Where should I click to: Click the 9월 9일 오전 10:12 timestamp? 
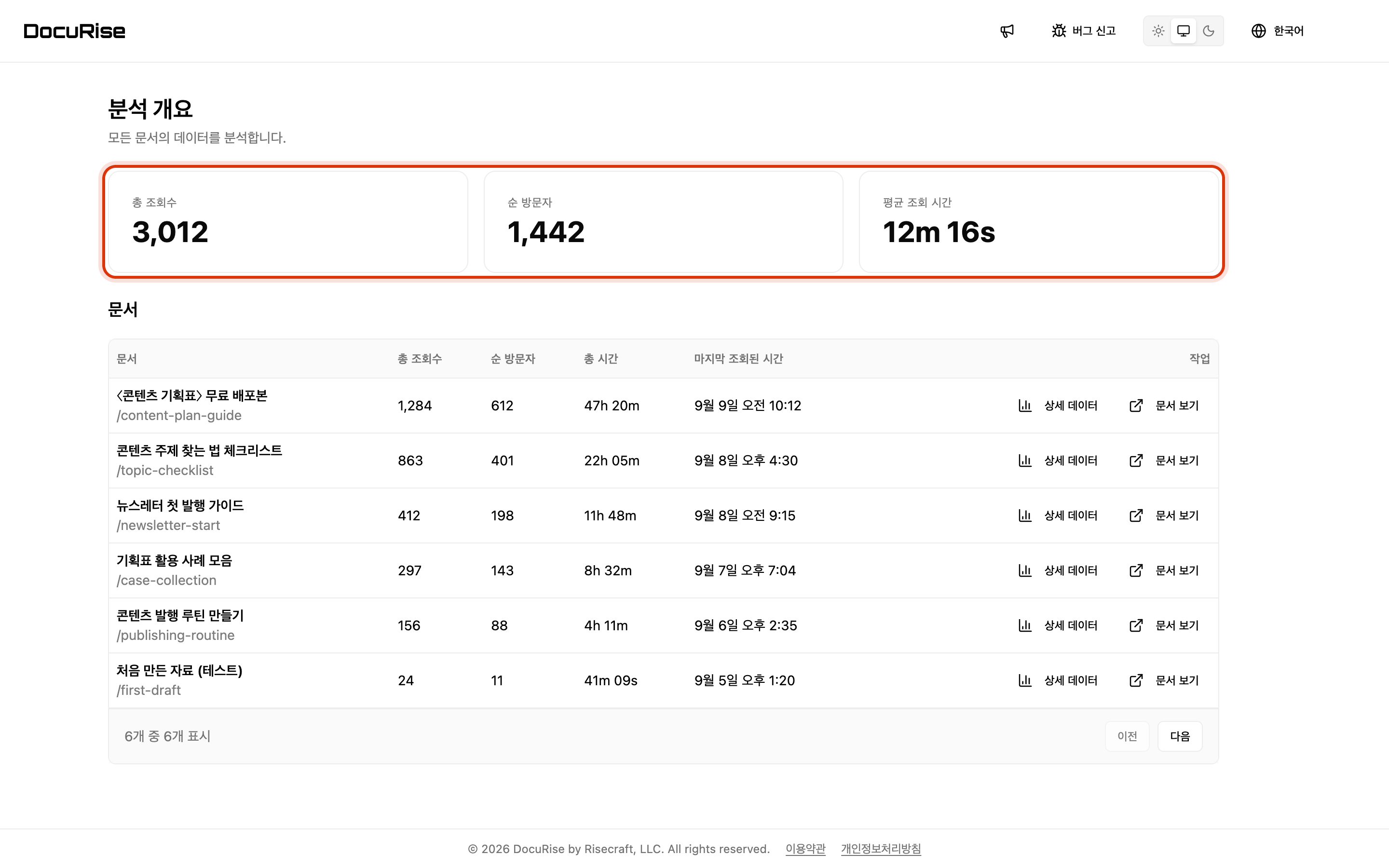(747, 406)
